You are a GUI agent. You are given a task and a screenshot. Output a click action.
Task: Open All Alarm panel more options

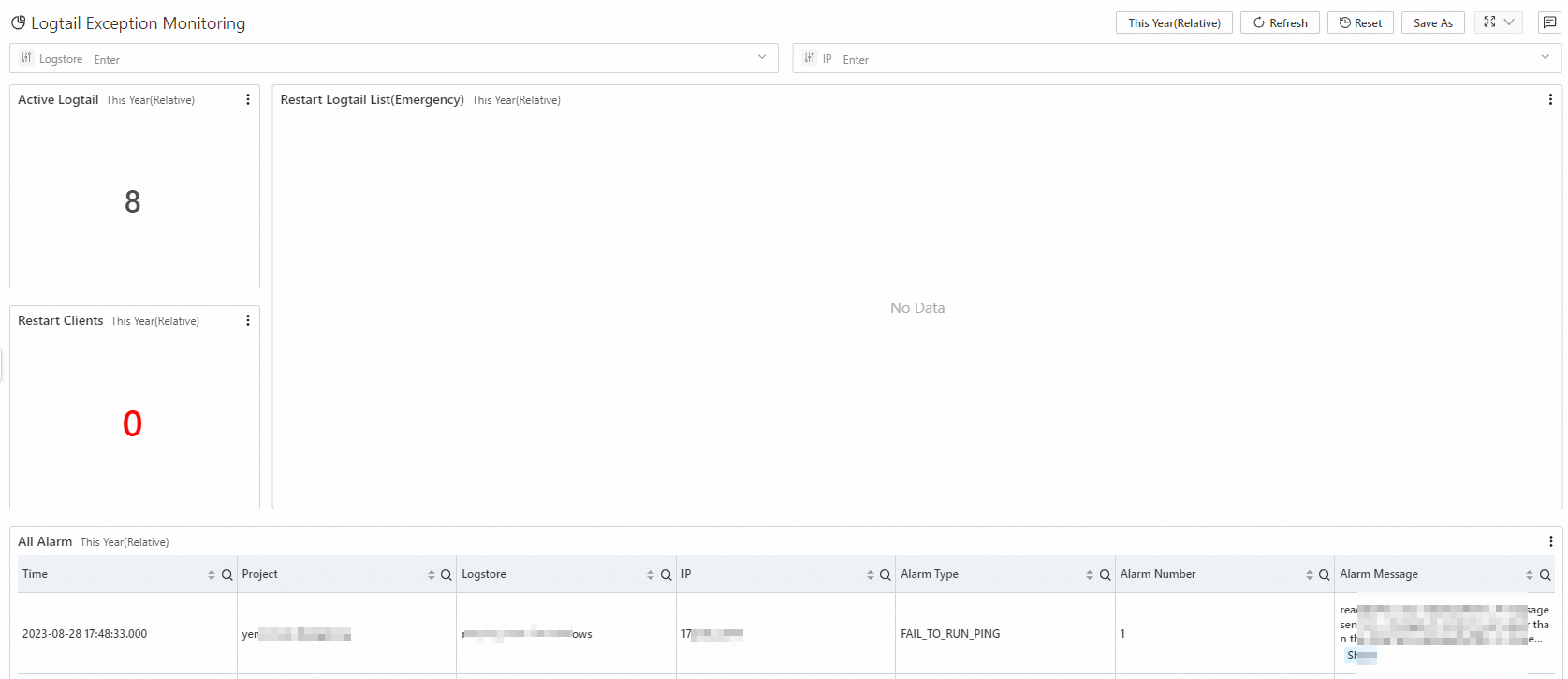[x=1550, y=541]
